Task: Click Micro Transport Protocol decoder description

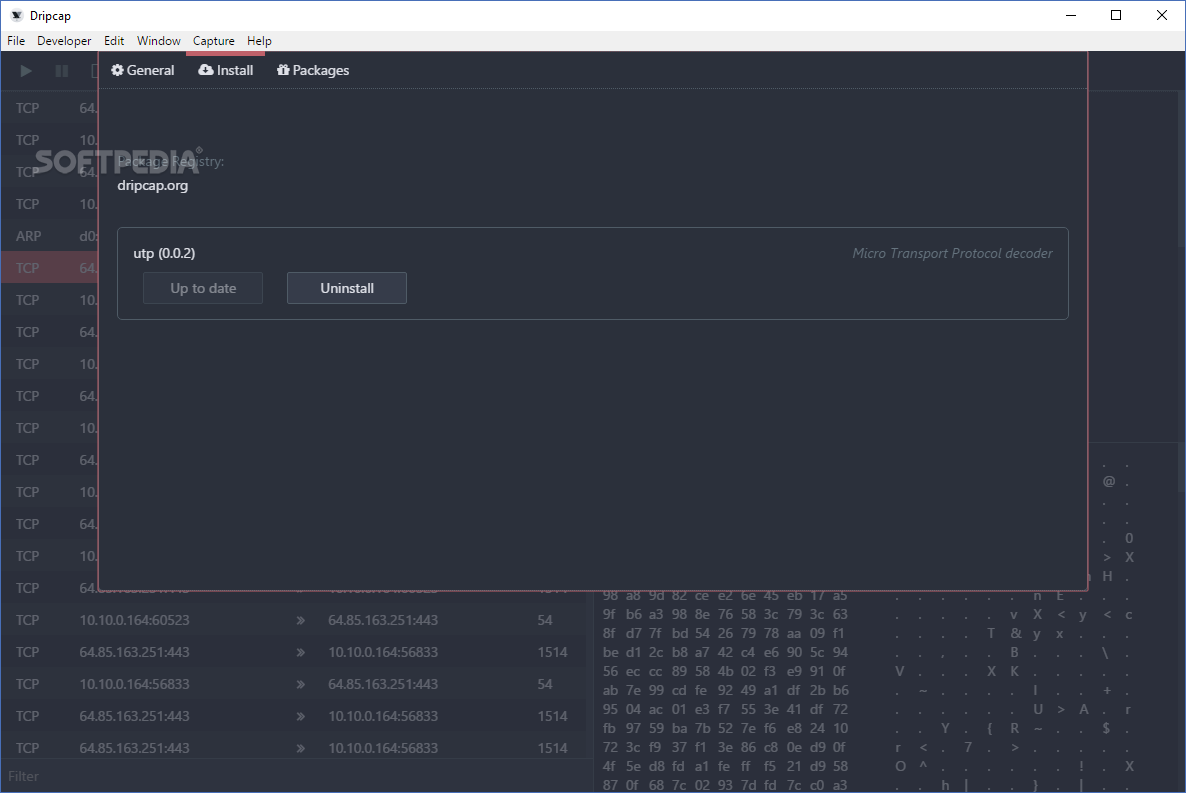Action: point(952,253)
